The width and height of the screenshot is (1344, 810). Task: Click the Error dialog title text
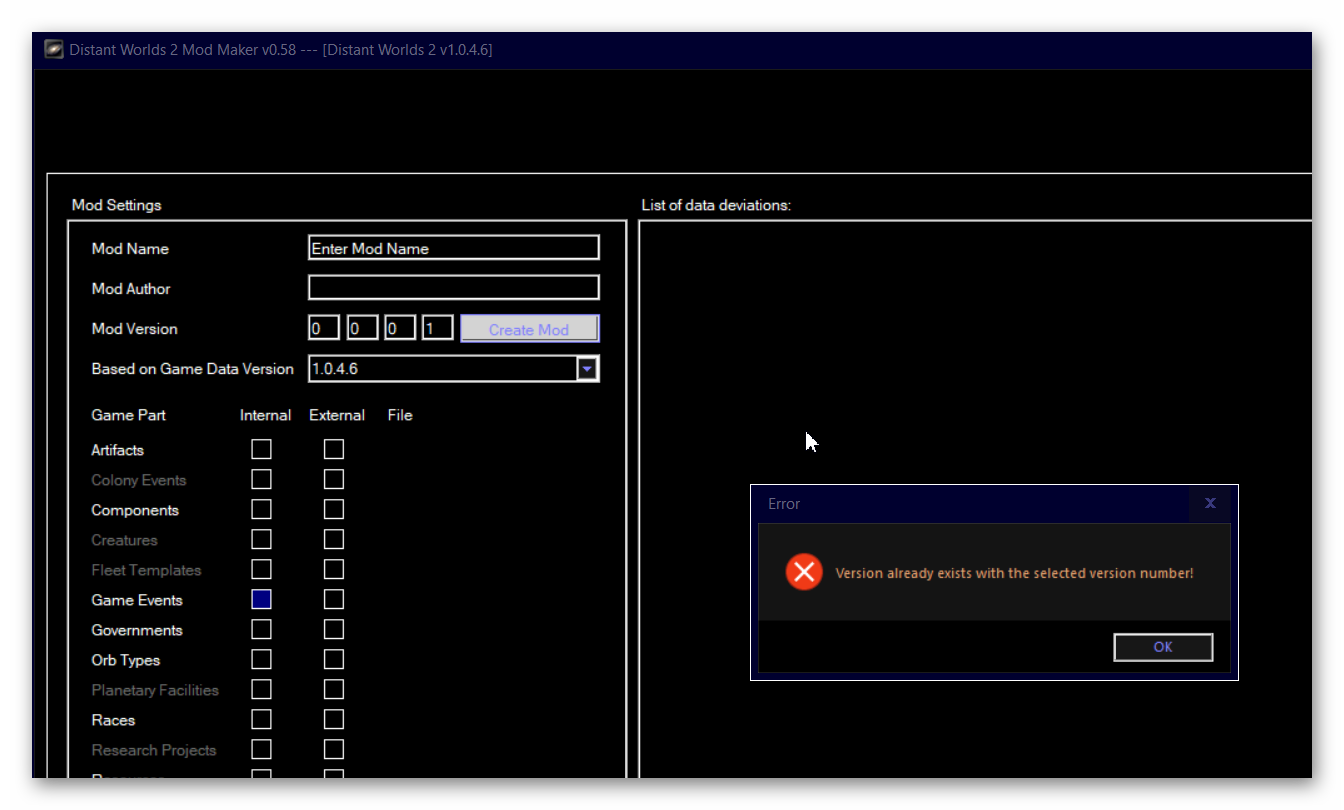pos(784,503)
